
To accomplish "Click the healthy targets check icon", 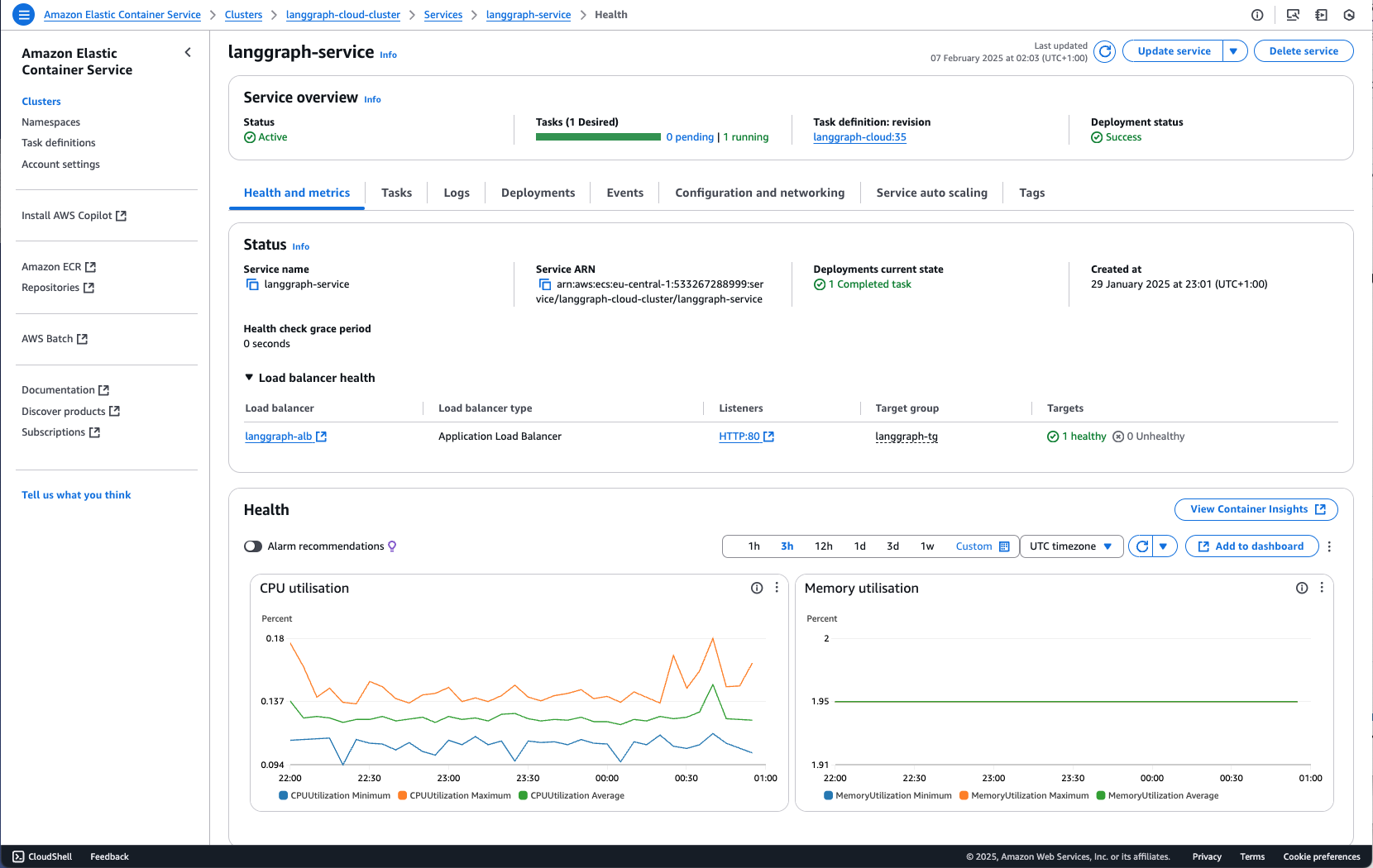I will coord(1053,436).
